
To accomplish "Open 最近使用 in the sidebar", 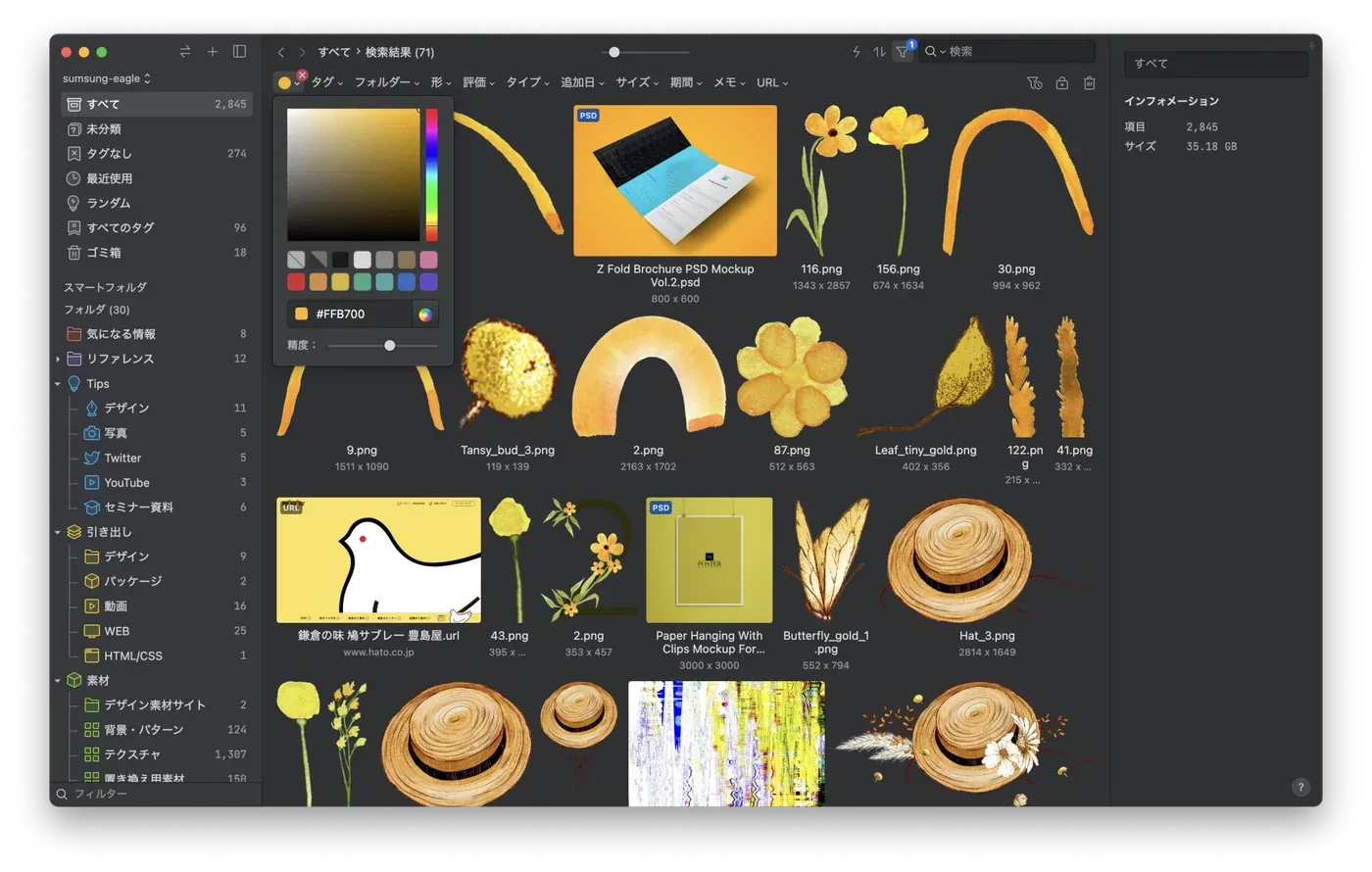I will tap(157, 178).
